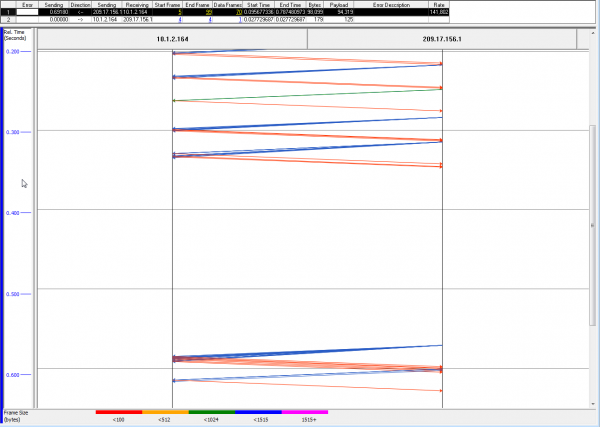Click the Rate value 141,882
This screenshot has width=600, height=427.
click(439, 12)
